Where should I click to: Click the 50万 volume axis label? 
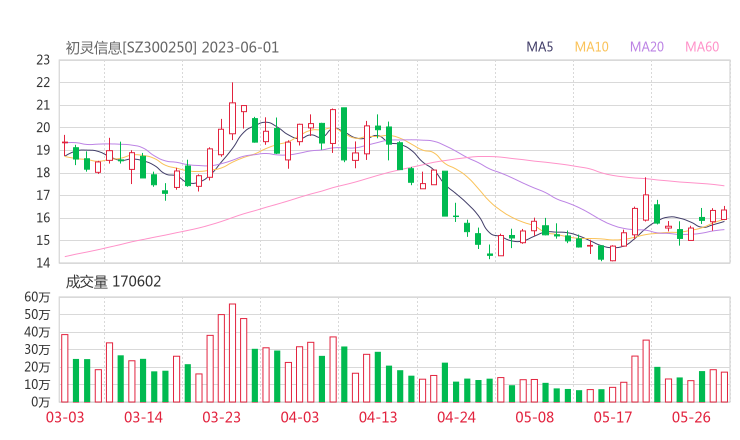[x=37, y=314]
